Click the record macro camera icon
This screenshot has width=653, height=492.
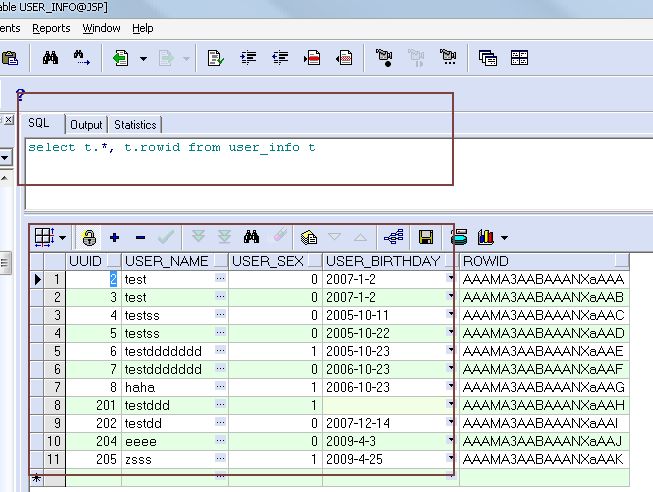click(384, 57)
